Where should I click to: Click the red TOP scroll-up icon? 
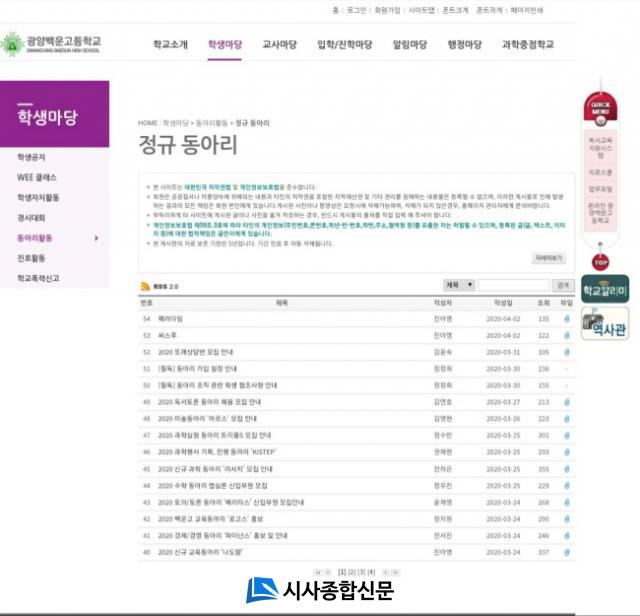[600, 262]
